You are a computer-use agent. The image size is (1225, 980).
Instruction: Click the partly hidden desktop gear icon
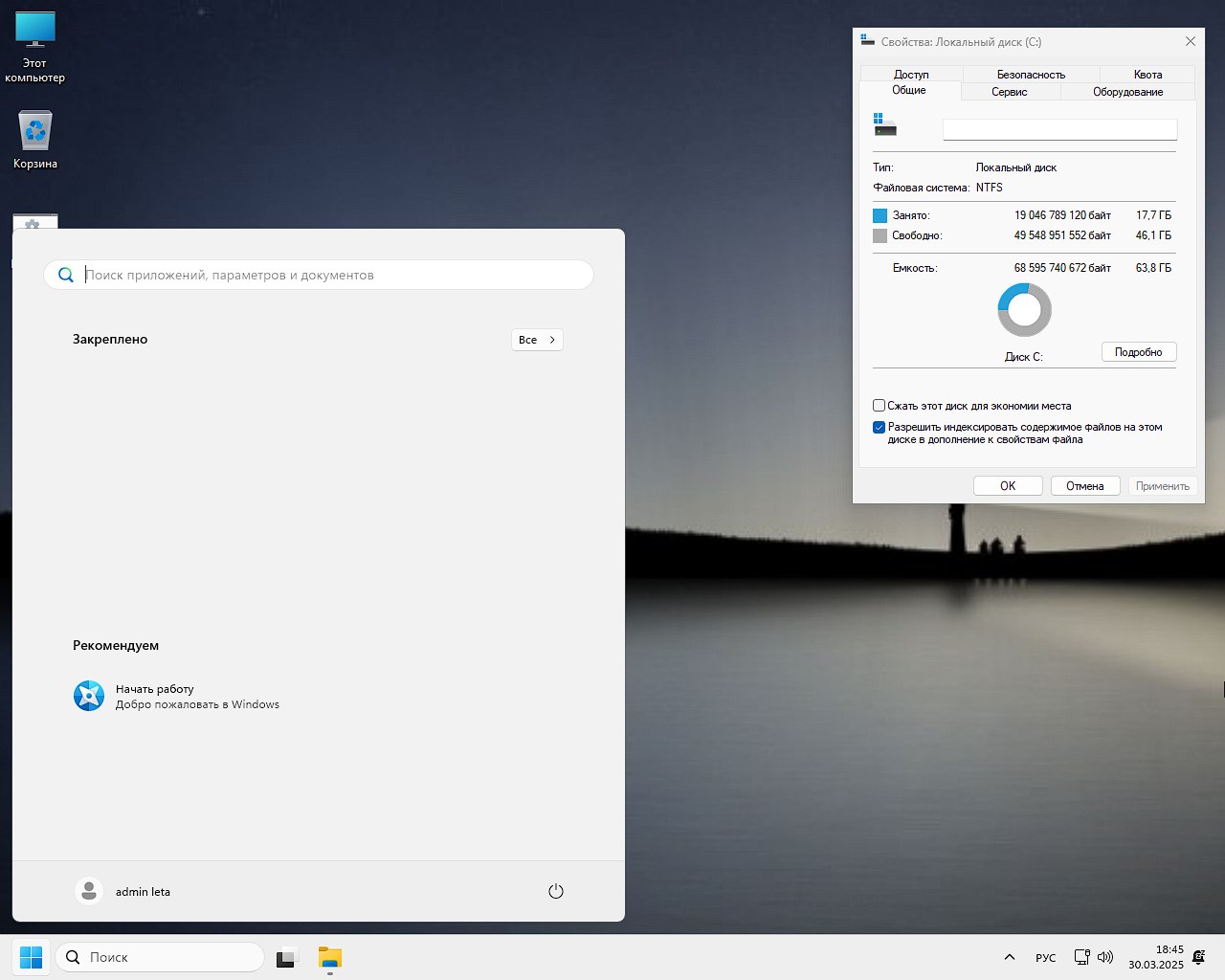tap(35, 221)
